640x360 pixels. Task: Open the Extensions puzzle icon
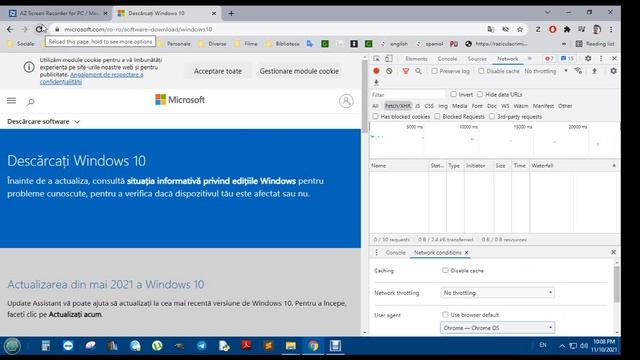click(567, 29)
